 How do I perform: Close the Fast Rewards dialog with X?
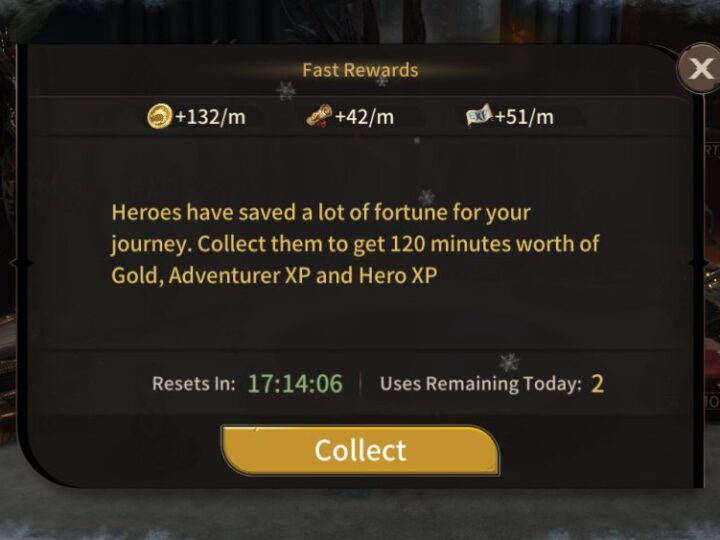699,69
